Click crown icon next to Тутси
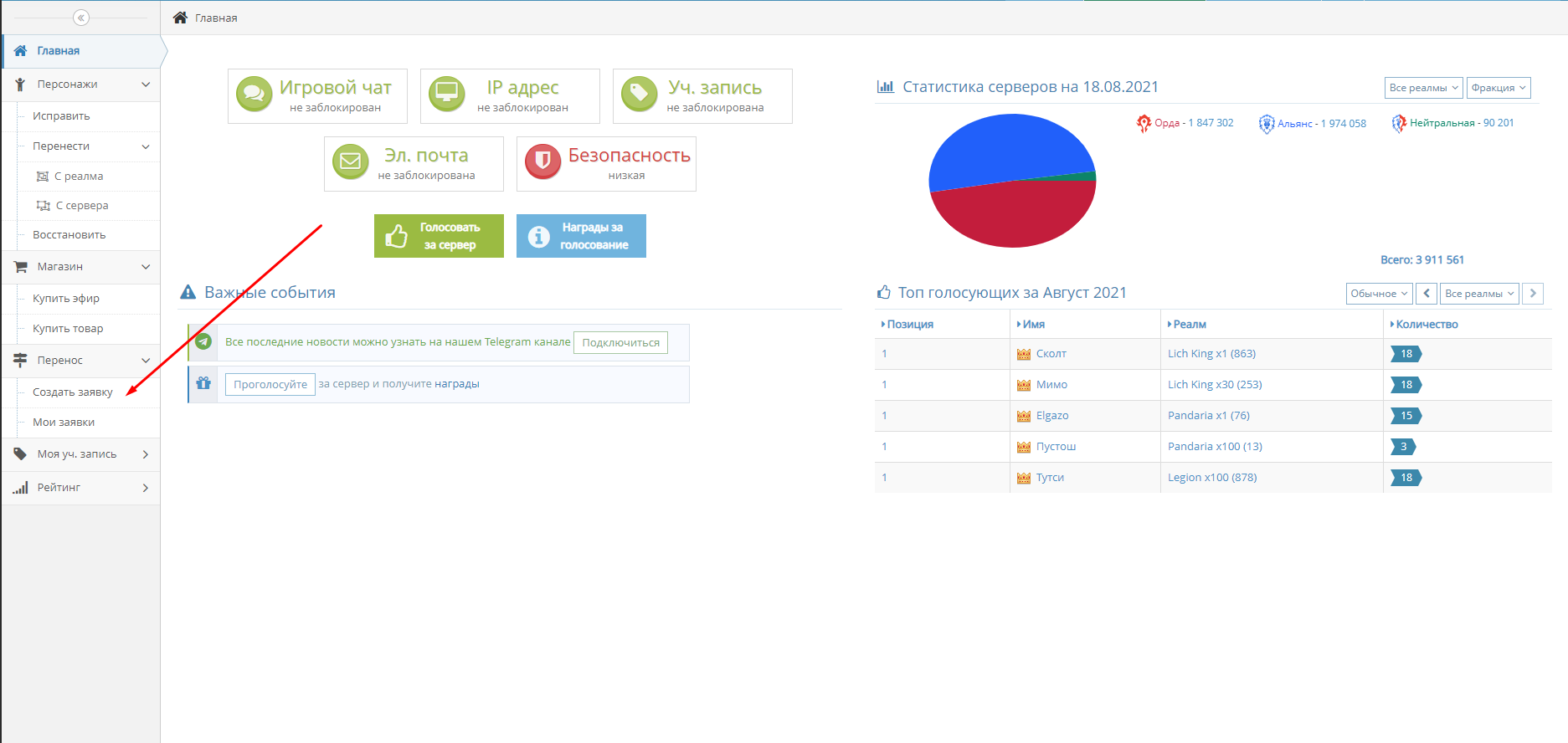Image resolution: width=1568 pixels, height=743 pixels. 1024,478
